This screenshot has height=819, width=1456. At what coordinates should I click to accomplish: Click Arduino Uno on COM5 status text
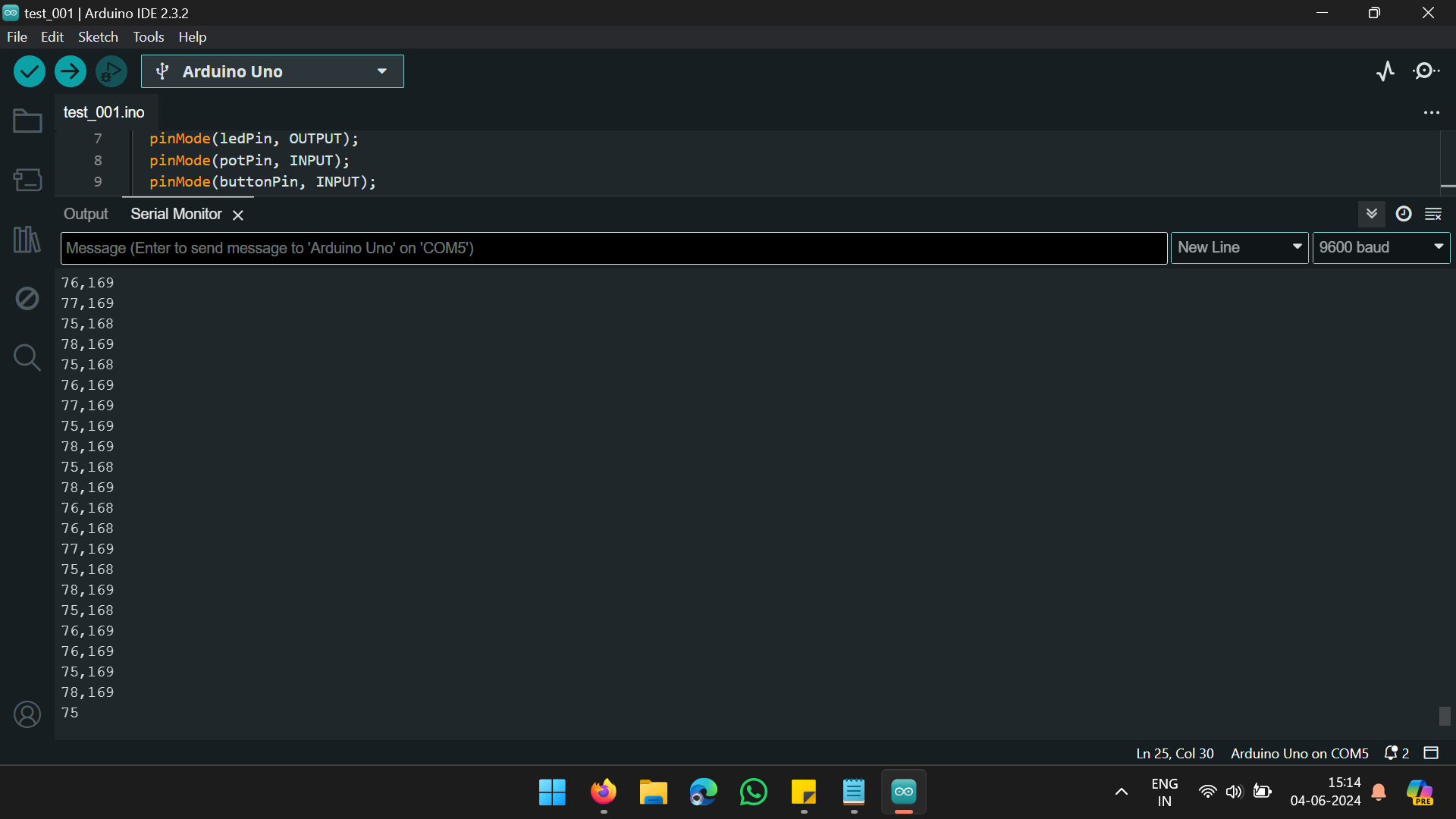[1298, 753]
